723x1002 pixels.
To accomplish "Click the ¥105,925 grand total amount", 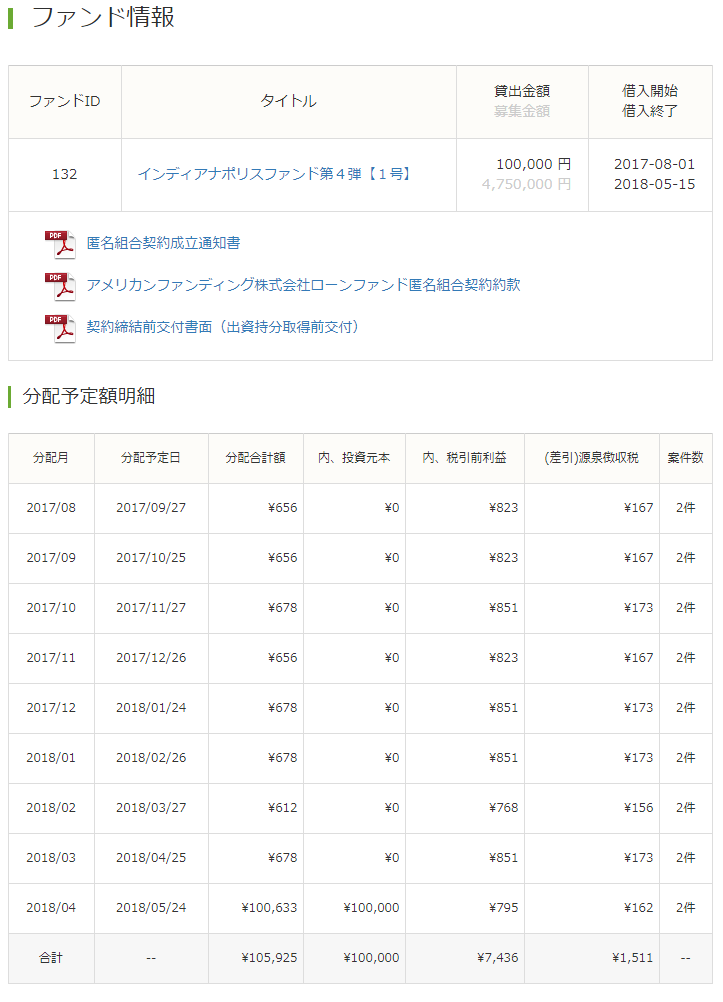I will [x=269, y=958].
